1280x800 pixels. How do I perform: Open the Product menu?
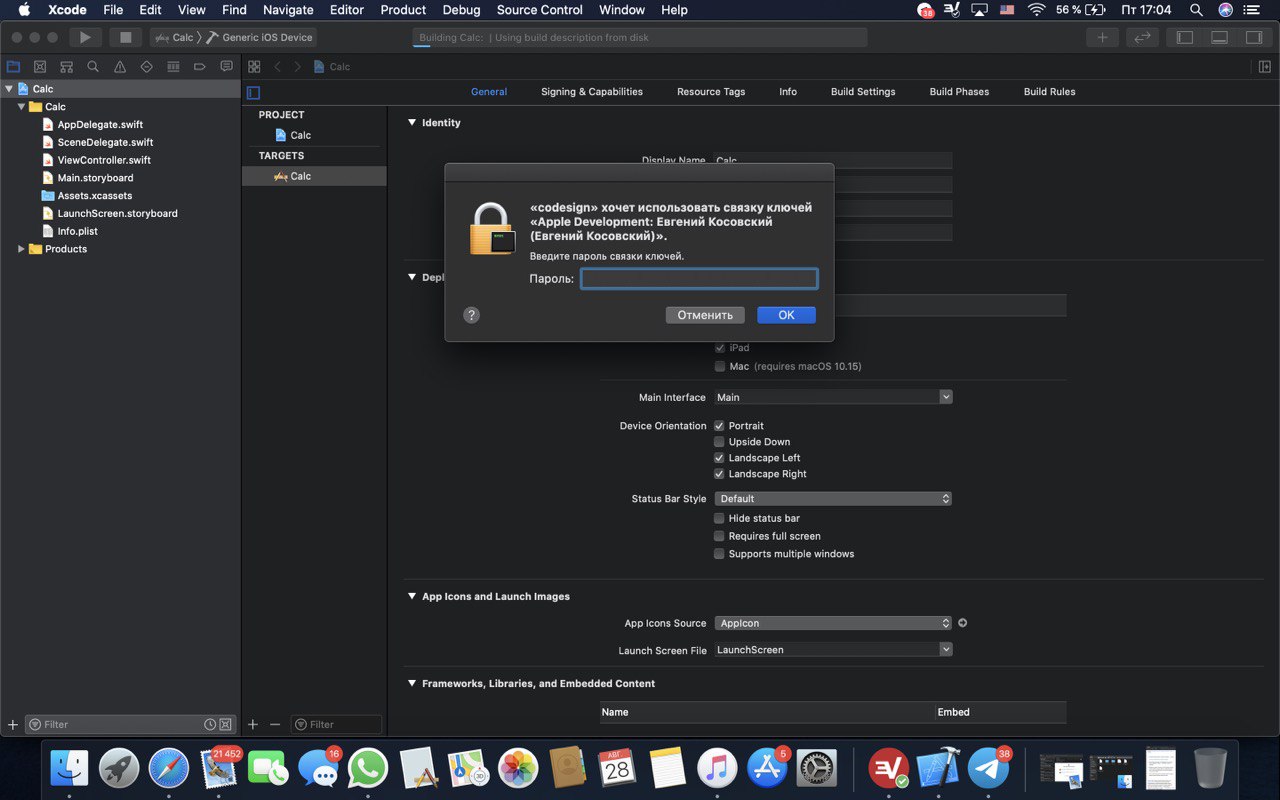coord(403,10)
